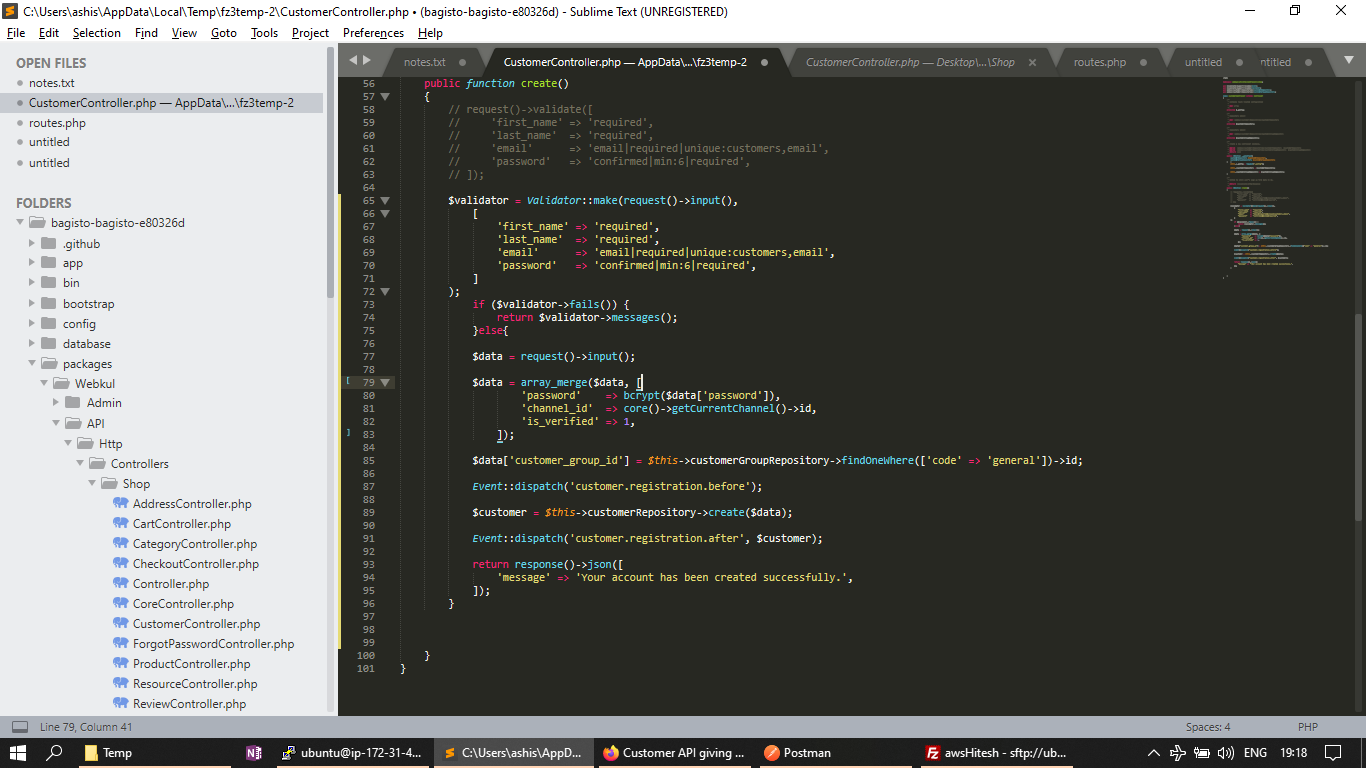Click unsaved dot on notes.txt tab
1366x768 pixels.
[463, 62]
